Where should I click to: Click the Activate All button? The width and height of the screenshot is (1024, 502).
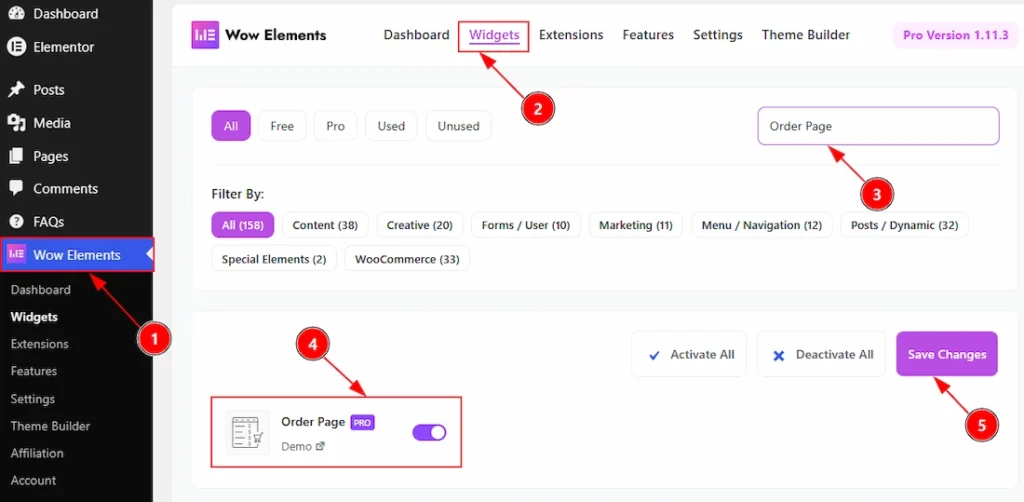(689, 354)
